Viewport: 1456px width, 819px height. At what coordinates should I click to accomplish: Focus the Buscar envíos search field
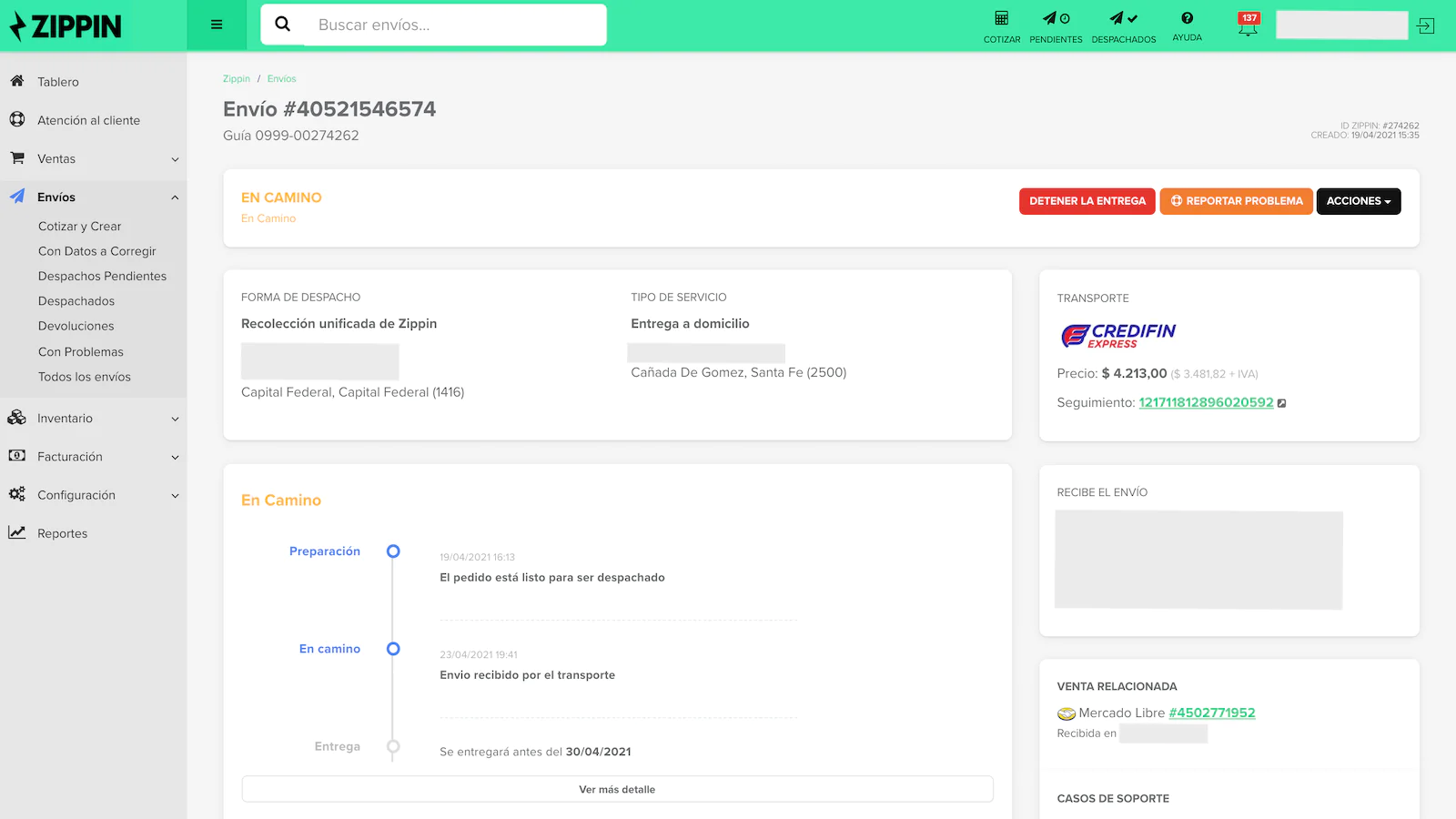pos(455,25)
